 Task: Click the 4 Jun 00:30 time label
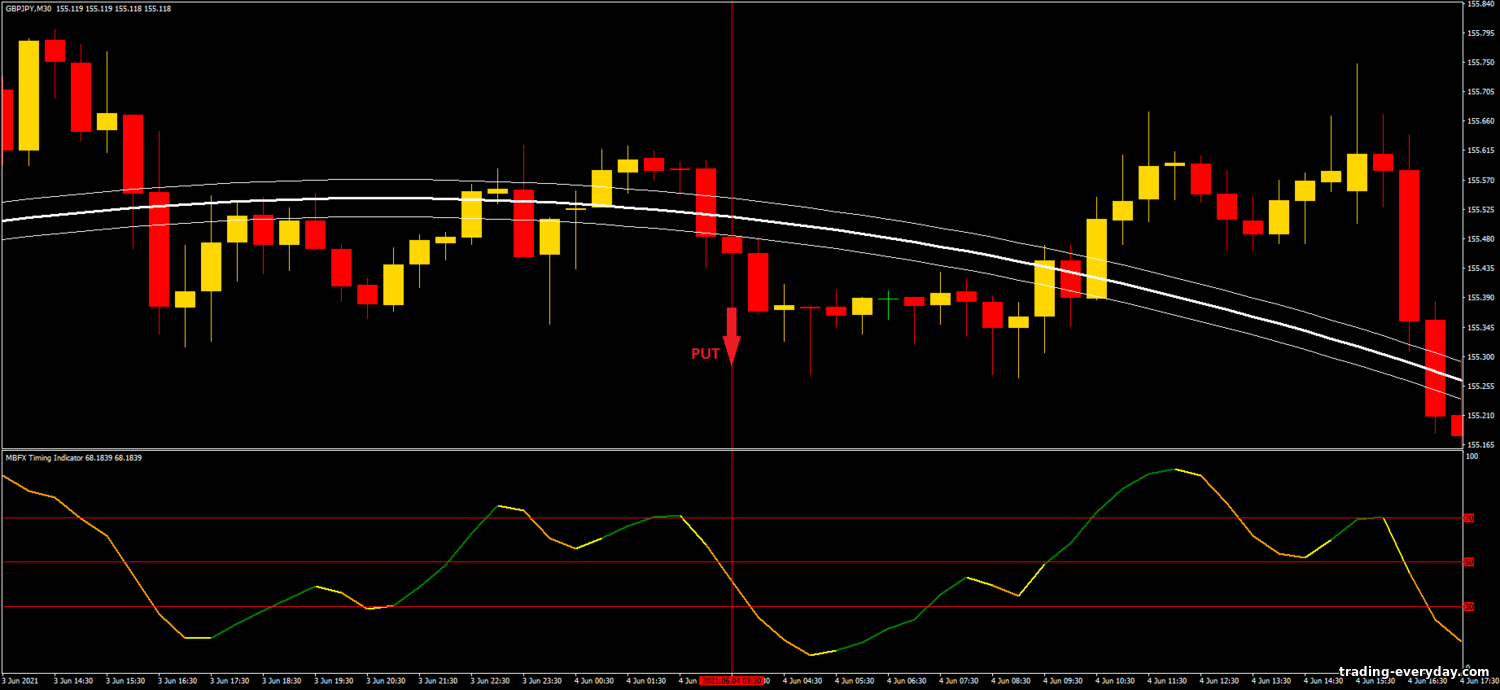[593, 681]
